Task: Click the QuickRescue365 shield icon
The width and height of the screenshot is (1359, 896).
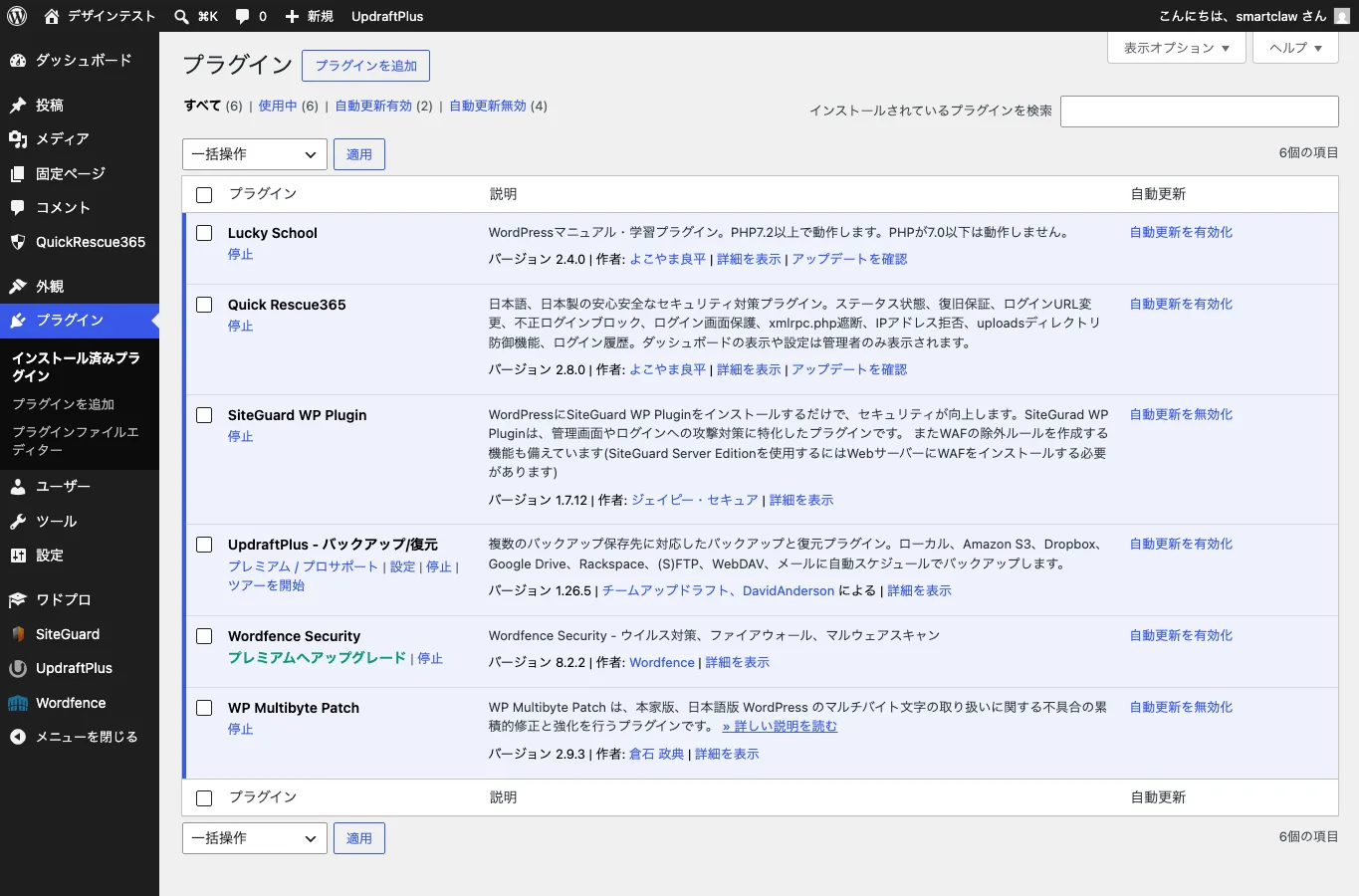Action: [18, 242]
